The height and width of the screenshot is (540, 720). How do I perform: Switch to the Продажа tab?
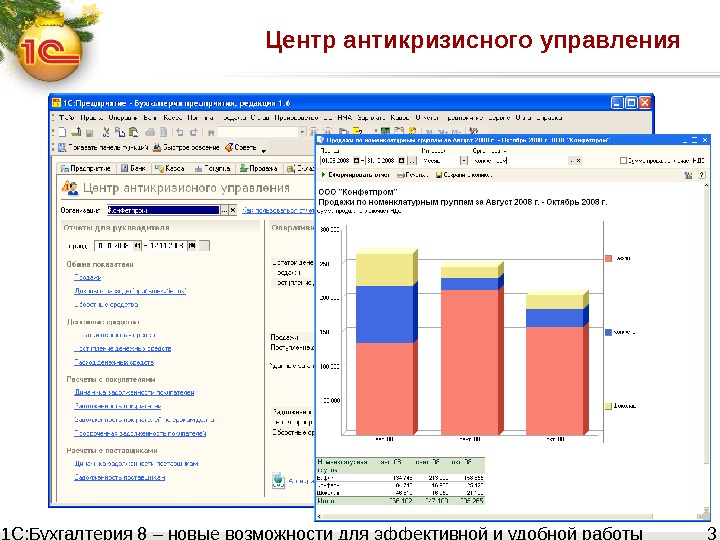[259, 169]
